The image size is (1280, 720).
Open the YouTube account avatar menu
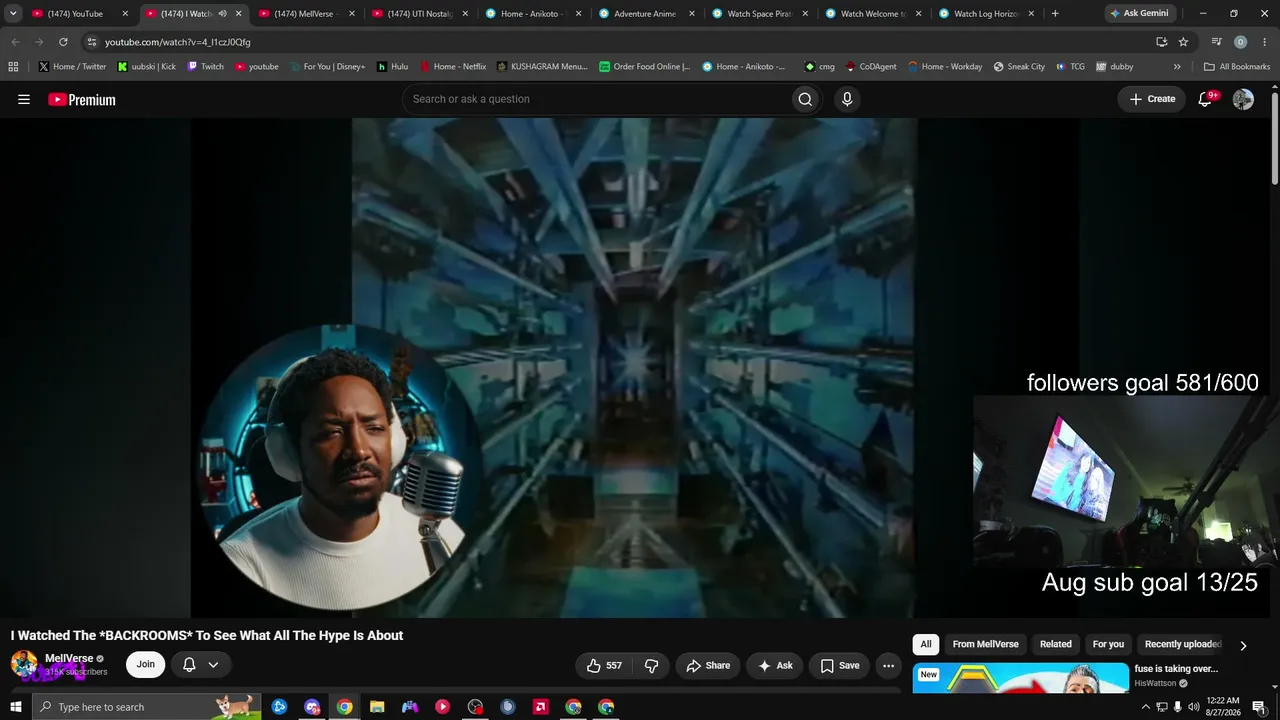click(1243, 99)
